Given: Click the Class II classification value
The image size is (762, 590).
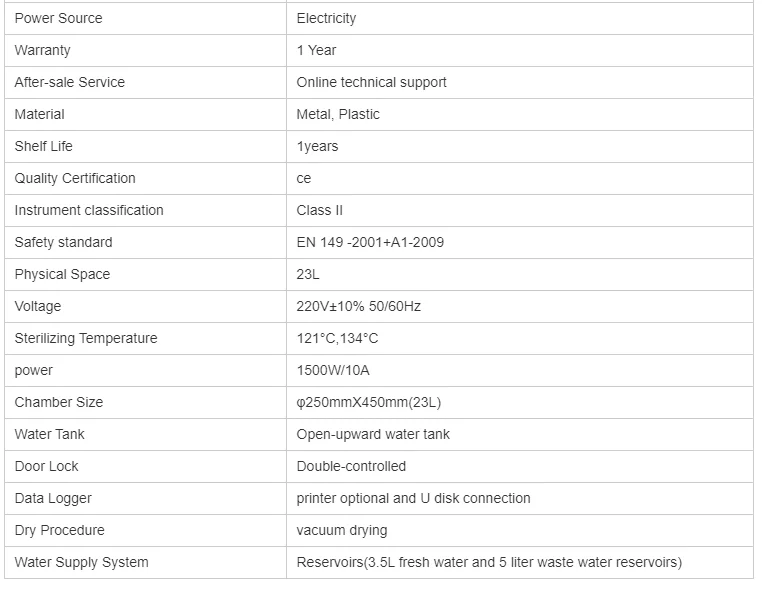Looking at the screenshot, I should 319,210.
